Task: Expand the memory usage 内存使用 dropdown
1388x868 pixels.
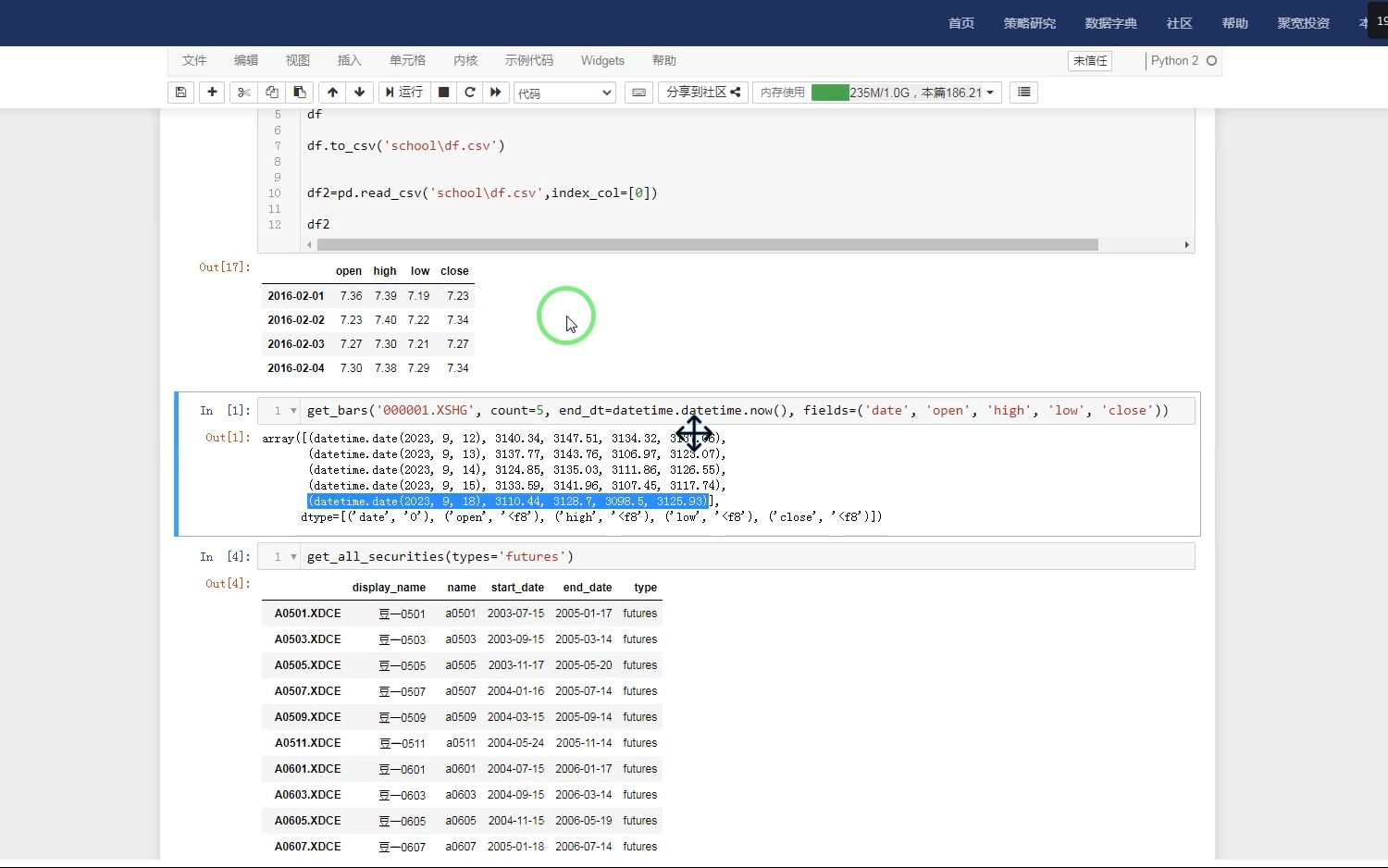Action: coord(877,93)
